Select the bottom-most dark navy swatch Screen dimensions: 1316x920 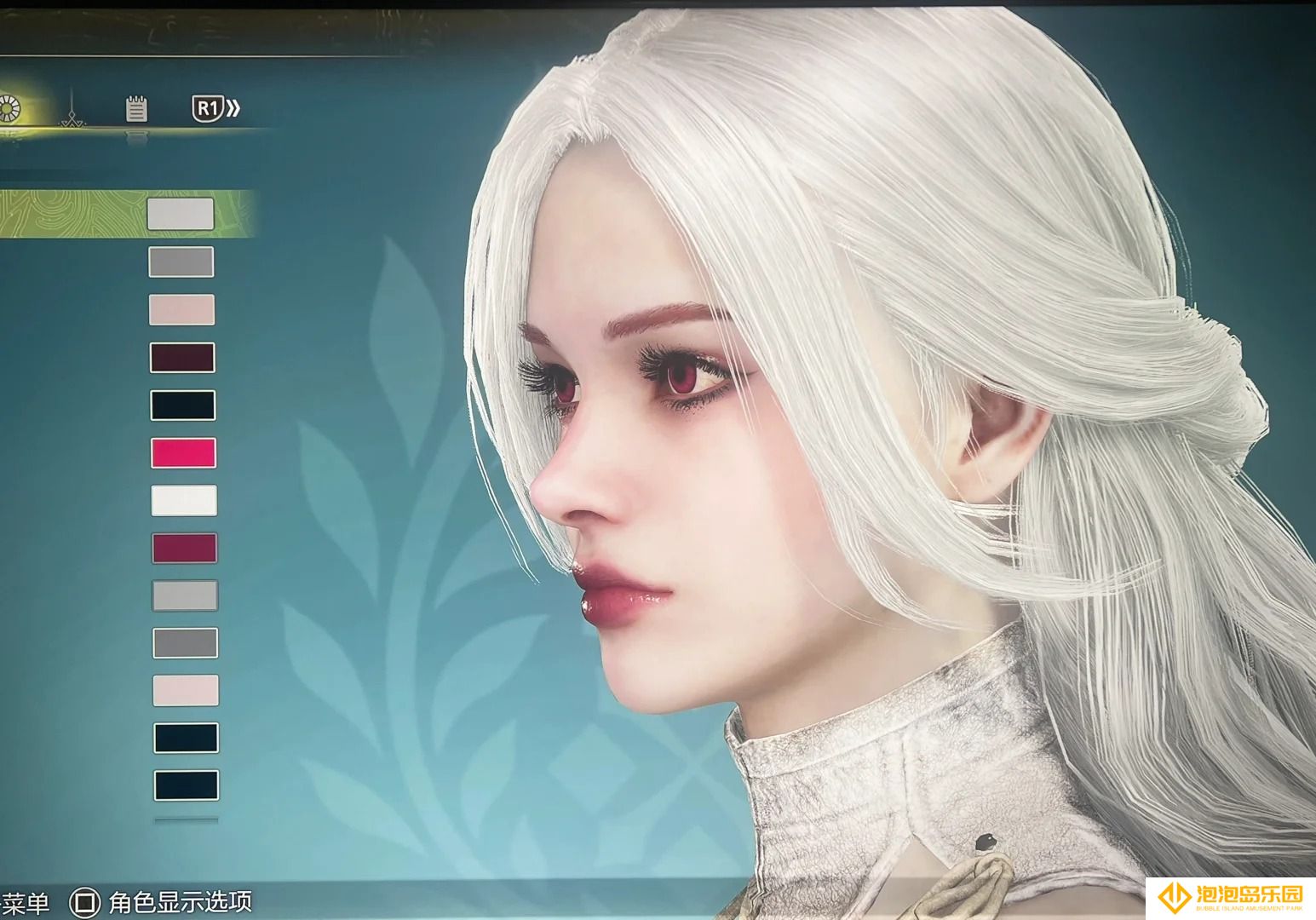[x=187, y=785]
